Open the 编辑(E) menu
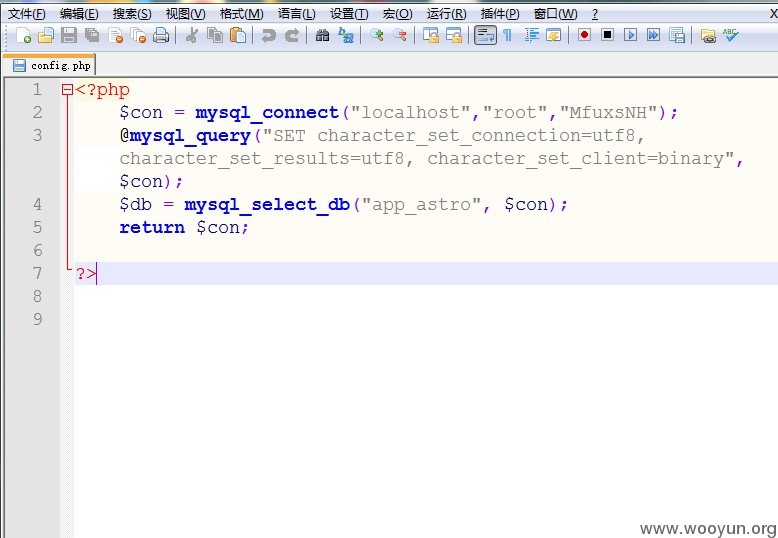 (79, 14)
